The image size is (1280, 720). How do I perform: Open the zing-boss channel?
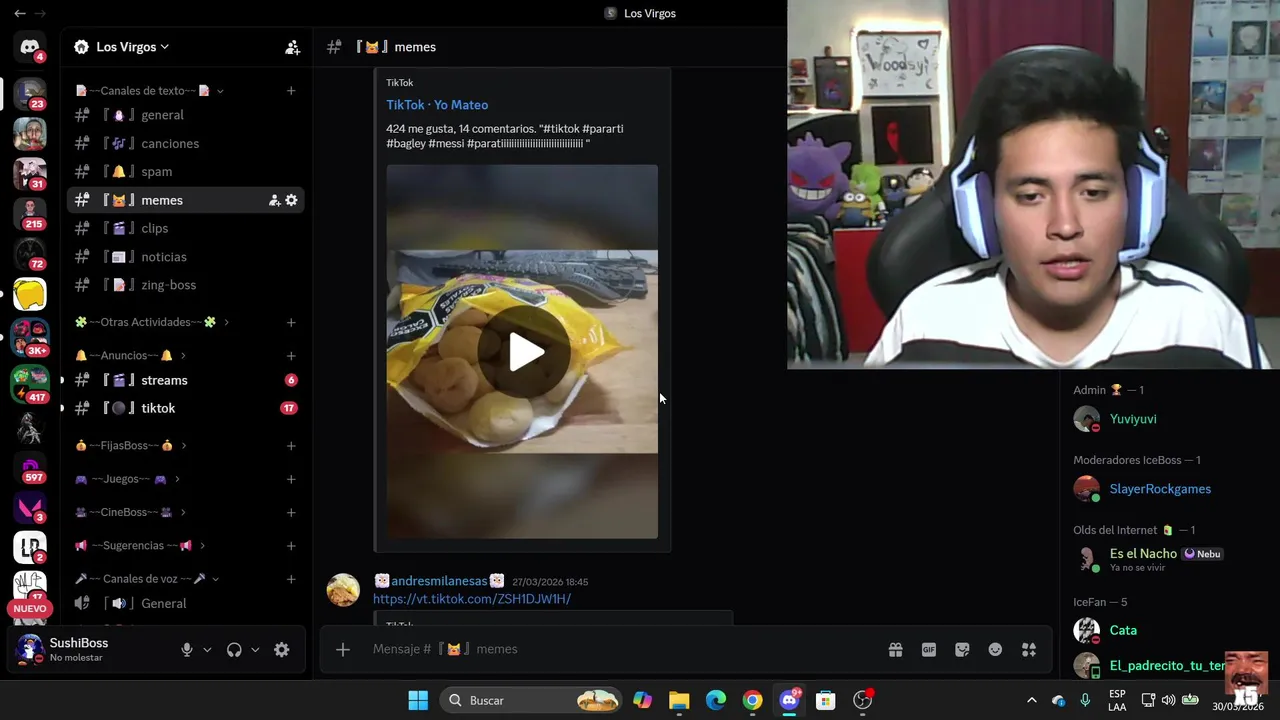point(185,285)
